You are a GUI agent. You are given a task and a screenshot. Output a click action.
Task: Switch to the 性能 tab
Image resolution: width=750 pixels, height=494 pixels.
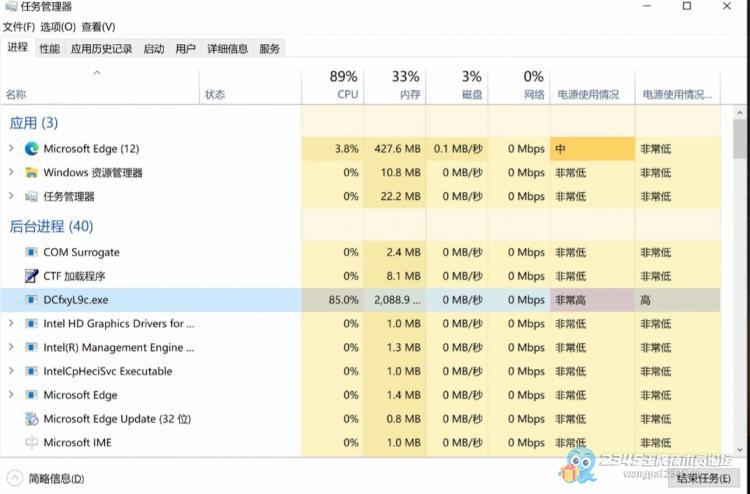[x=50, y=49]
